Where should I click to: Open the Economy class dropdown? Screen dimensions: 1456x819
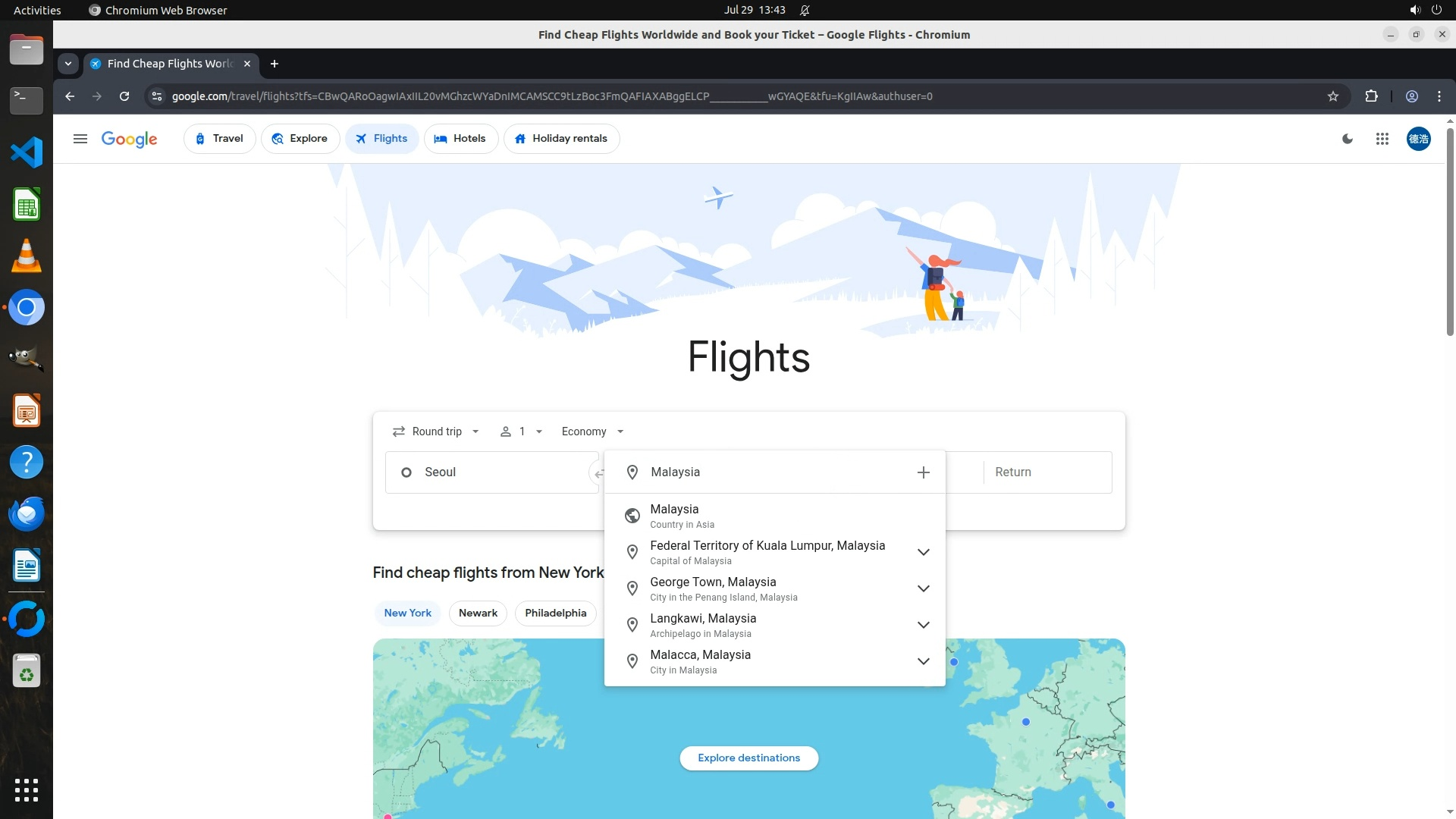[x=592, y=431]
